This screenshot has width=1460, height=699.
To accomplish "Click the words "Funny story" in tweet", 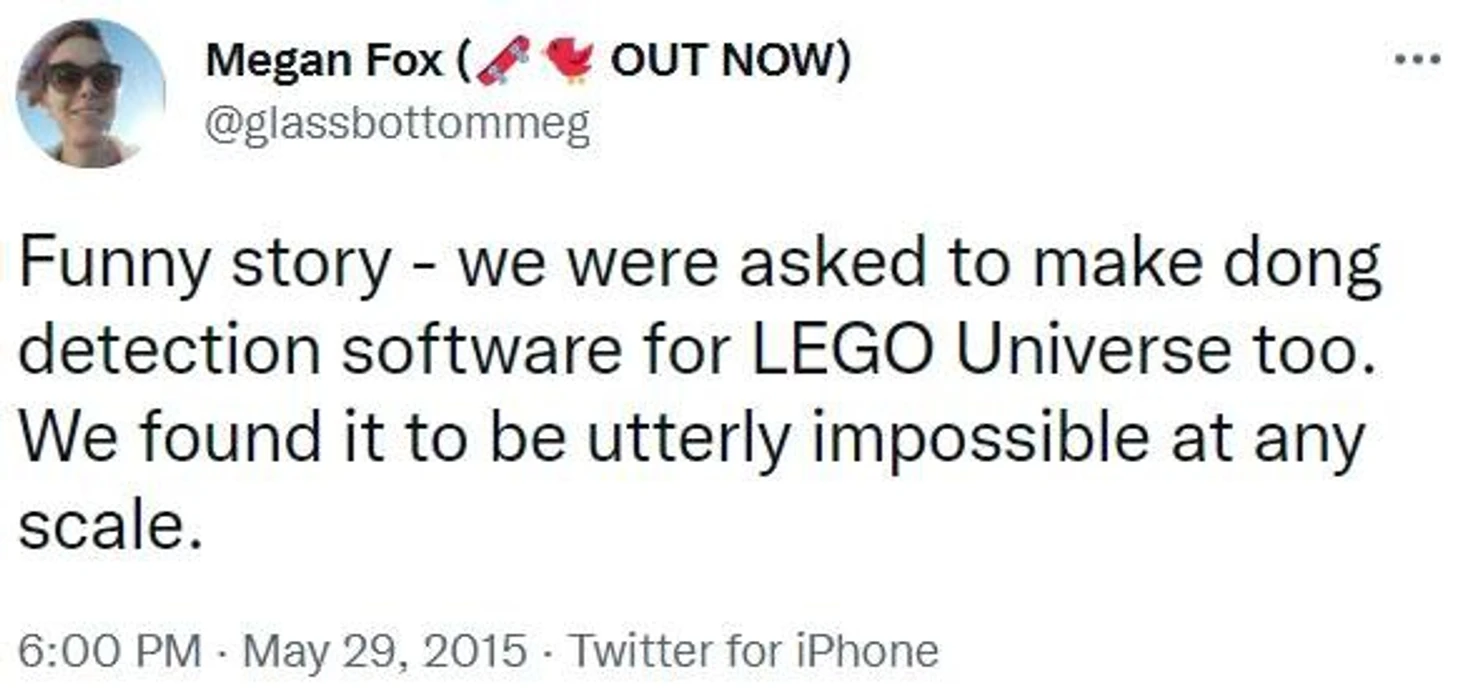I will (205, 264).
